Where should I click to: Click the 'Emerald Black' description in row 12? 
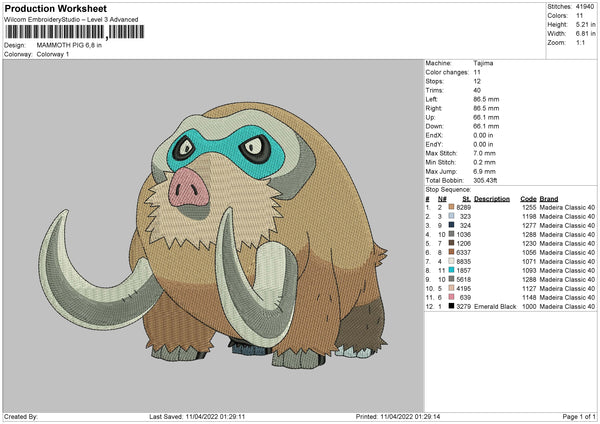pos(495,307)
